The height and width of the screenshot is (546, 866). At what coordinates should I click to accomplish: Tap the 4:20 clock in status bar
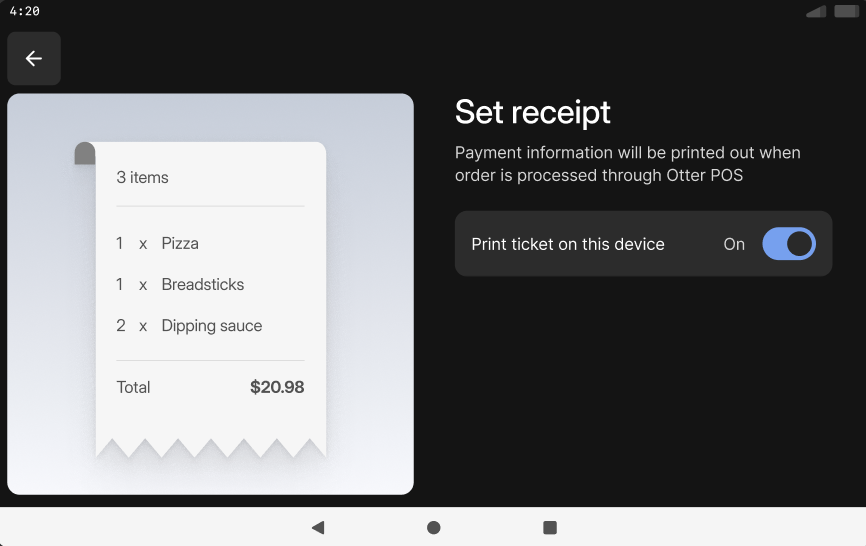(x=24, y=11)
